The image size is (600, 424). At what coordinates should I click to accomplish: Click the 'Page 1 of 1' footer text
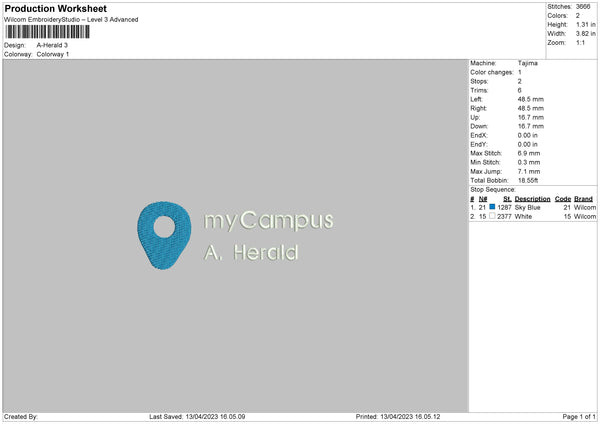point(579,417)
